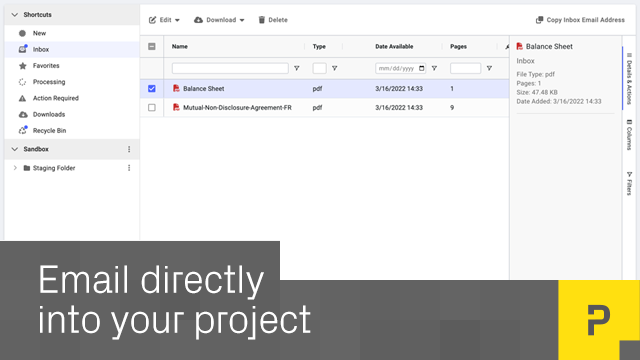Click the cloud Download icon in toolbar
Viewport: 640px width, 360px height.
[x=198, y=20]
